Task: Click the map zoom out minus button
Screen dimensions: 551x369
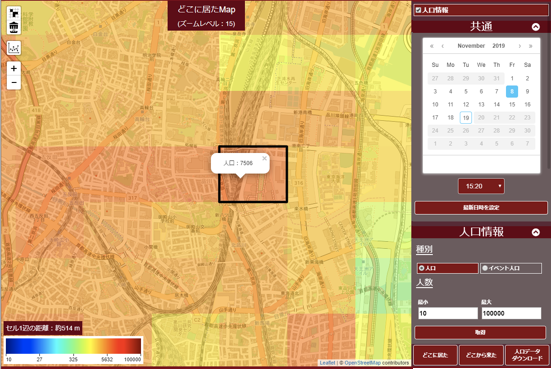Action: click(x=14, y=83)
